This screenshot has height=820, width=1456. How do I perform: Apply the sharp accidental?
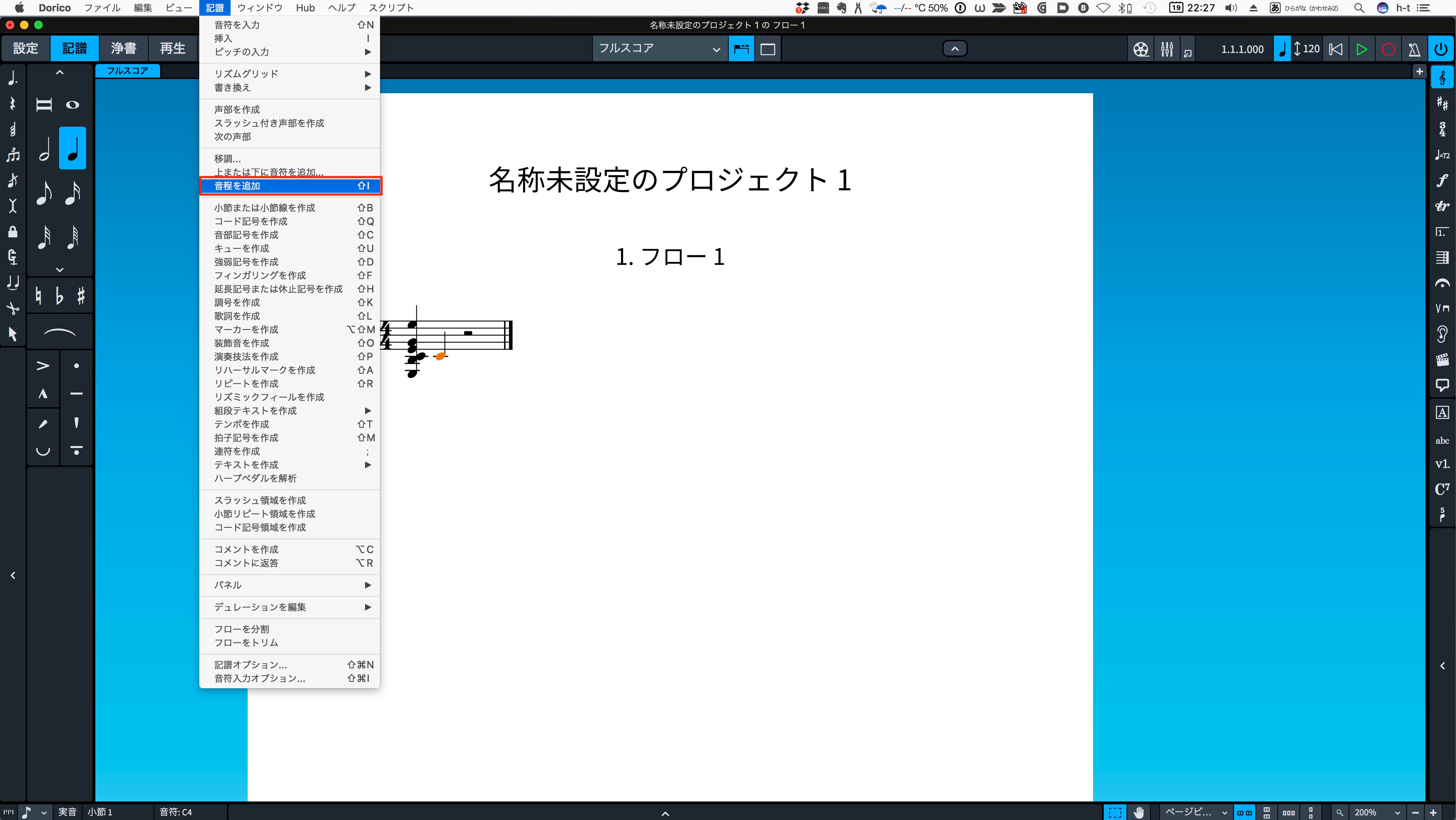(81, 296)
